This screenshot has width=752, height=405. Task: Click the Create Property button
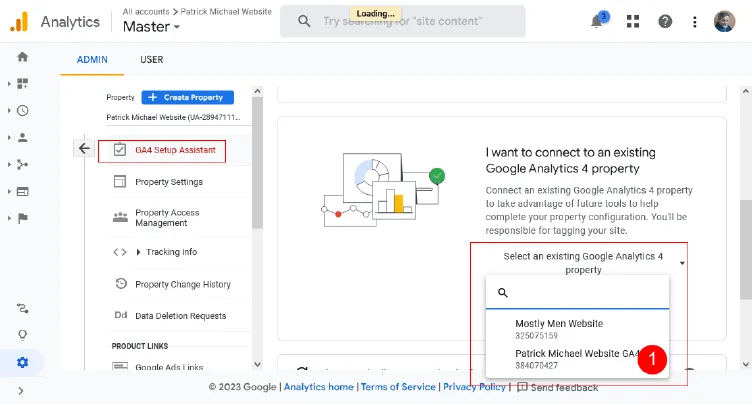point(188,97)
